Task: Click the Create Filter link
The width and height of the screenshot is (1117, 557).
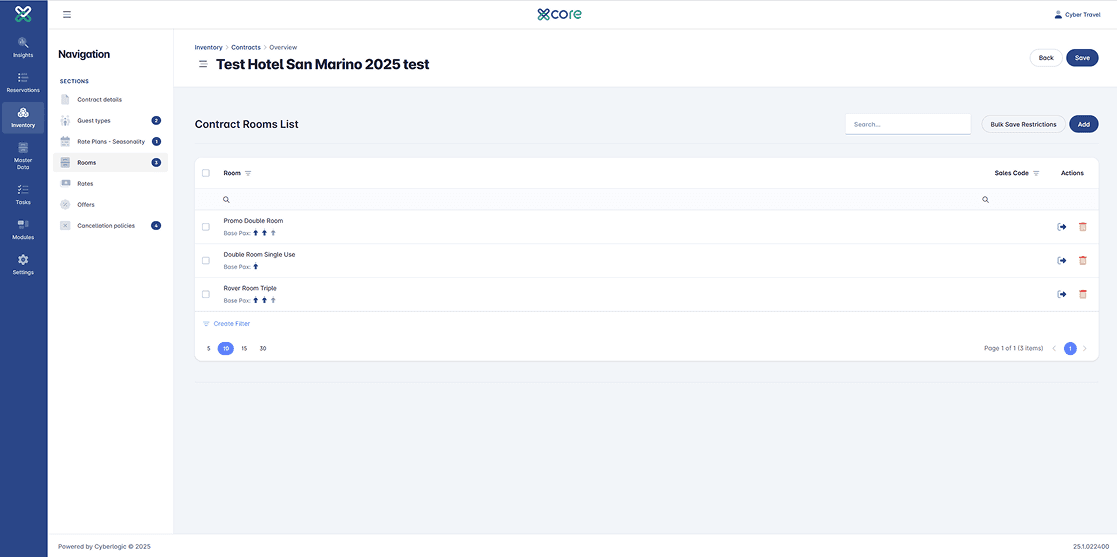Action: tap(231, 324)
